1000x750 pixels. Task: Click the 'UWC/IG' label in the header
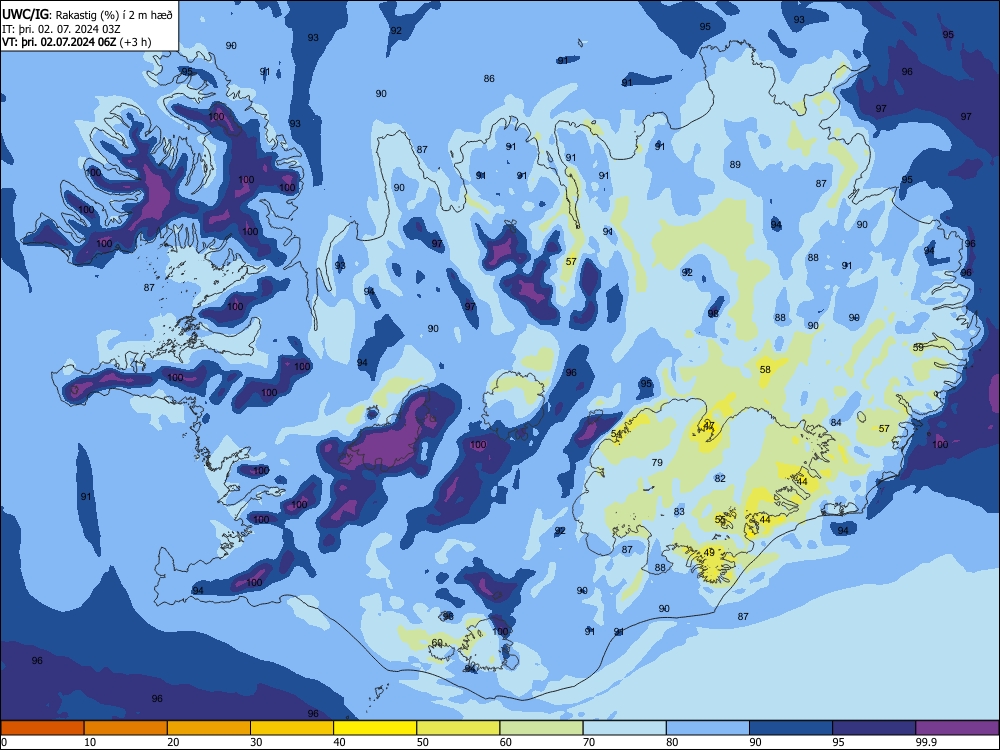coord(26,15)
